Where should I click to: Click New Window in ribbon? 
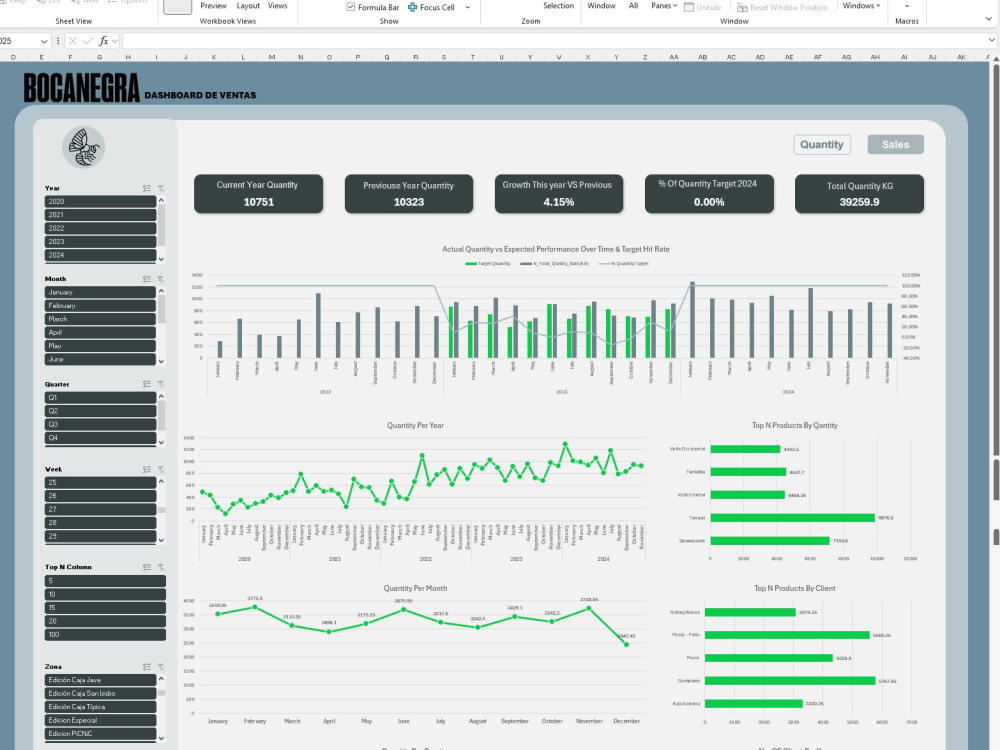click(601, 6)
